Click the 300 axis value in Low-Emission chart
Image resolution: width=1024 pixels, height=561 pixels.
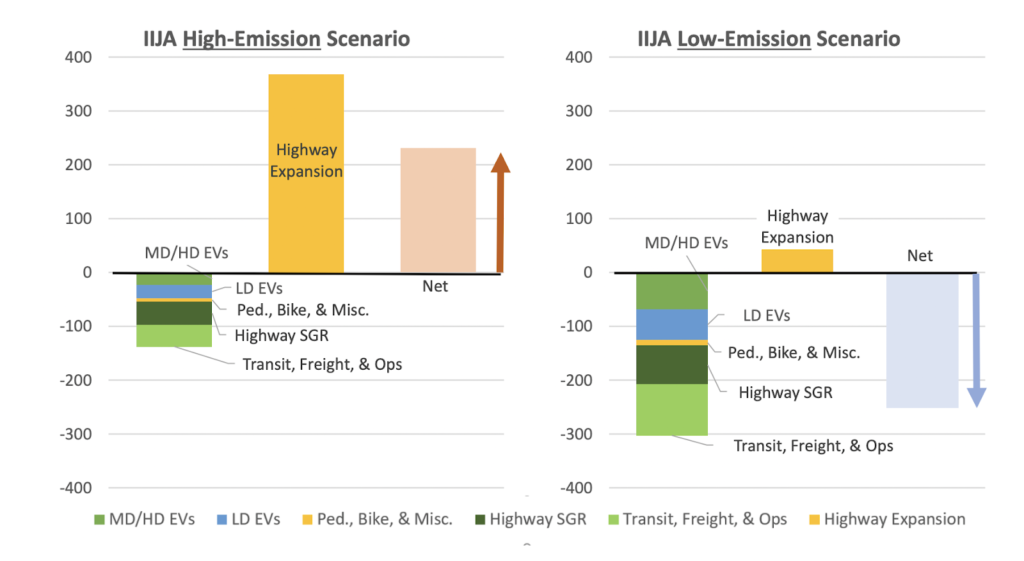point(579,111)
